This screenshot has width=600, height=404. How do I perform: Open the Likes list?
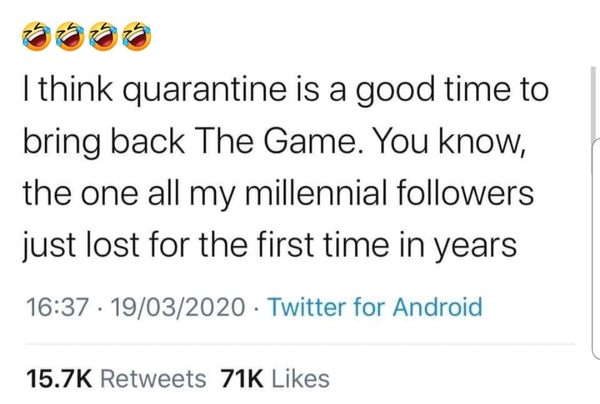coord(300,378)
